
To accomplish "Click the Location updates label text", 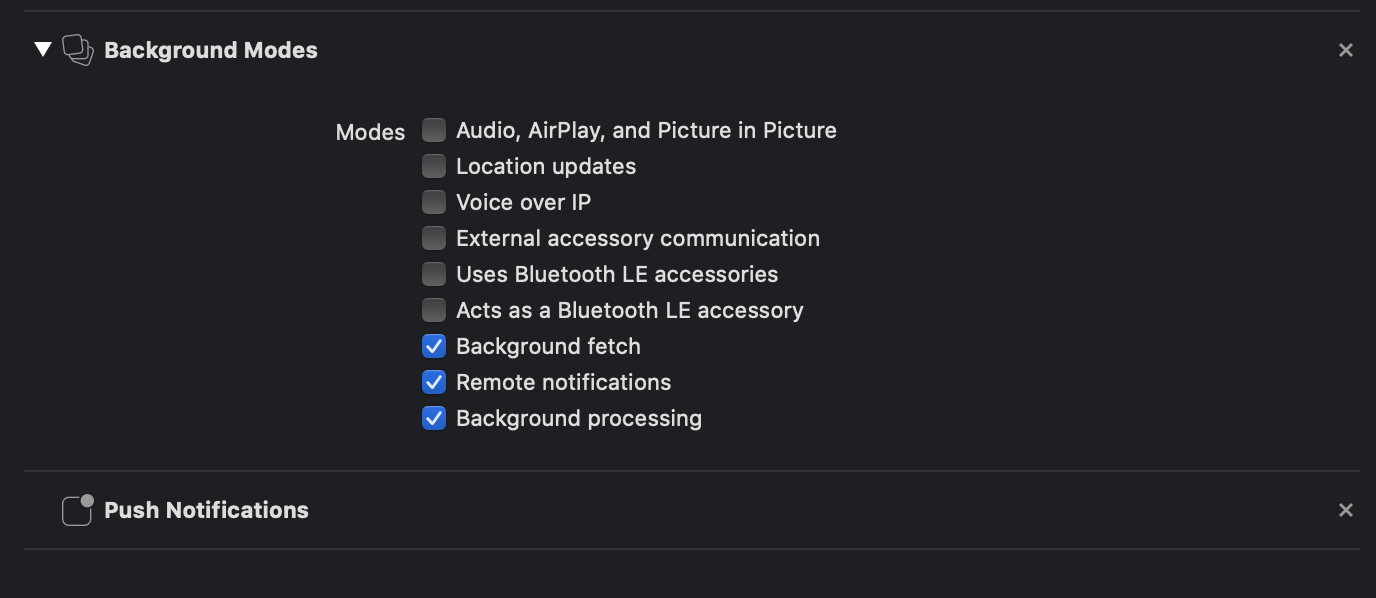I will pos(546,166).
